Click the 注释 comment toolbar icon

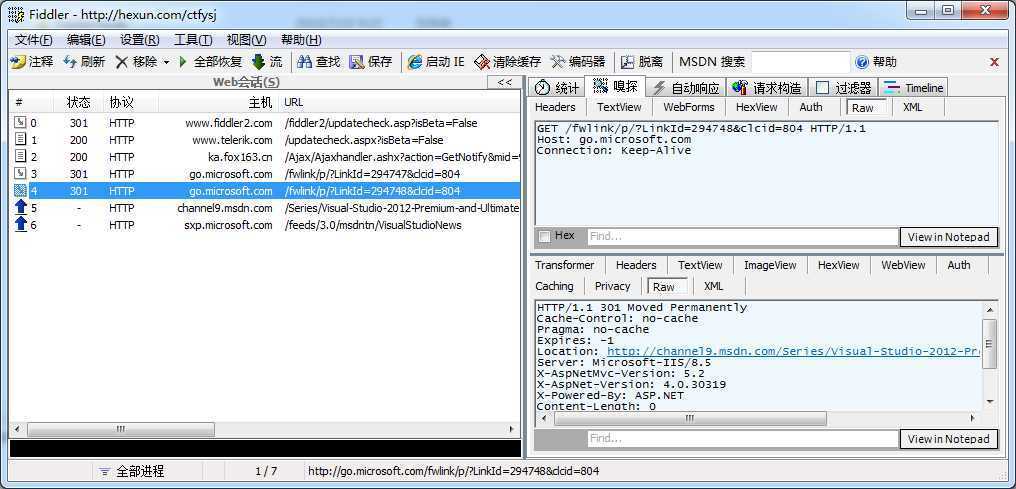(x=18, y=62)
